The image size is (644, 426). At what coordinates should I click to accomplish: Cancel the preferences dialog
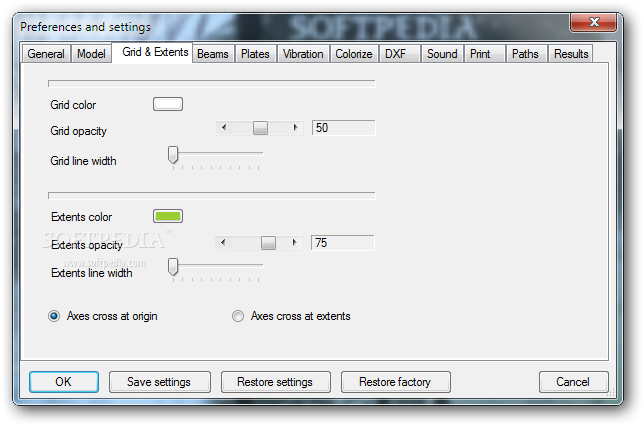pos(573,382)
